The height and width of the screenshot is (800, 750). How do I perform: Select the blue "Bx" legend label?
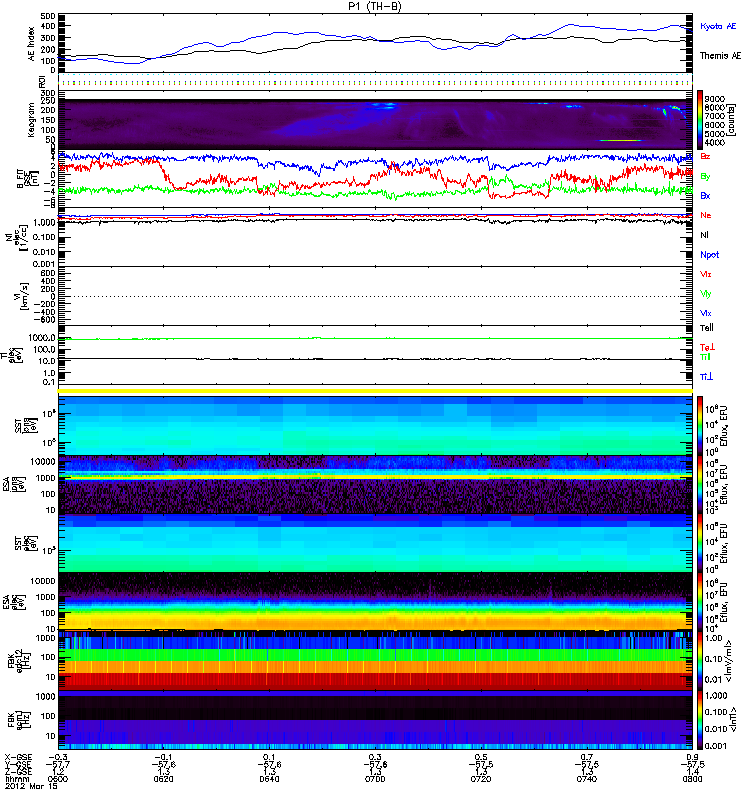(705, 196)
